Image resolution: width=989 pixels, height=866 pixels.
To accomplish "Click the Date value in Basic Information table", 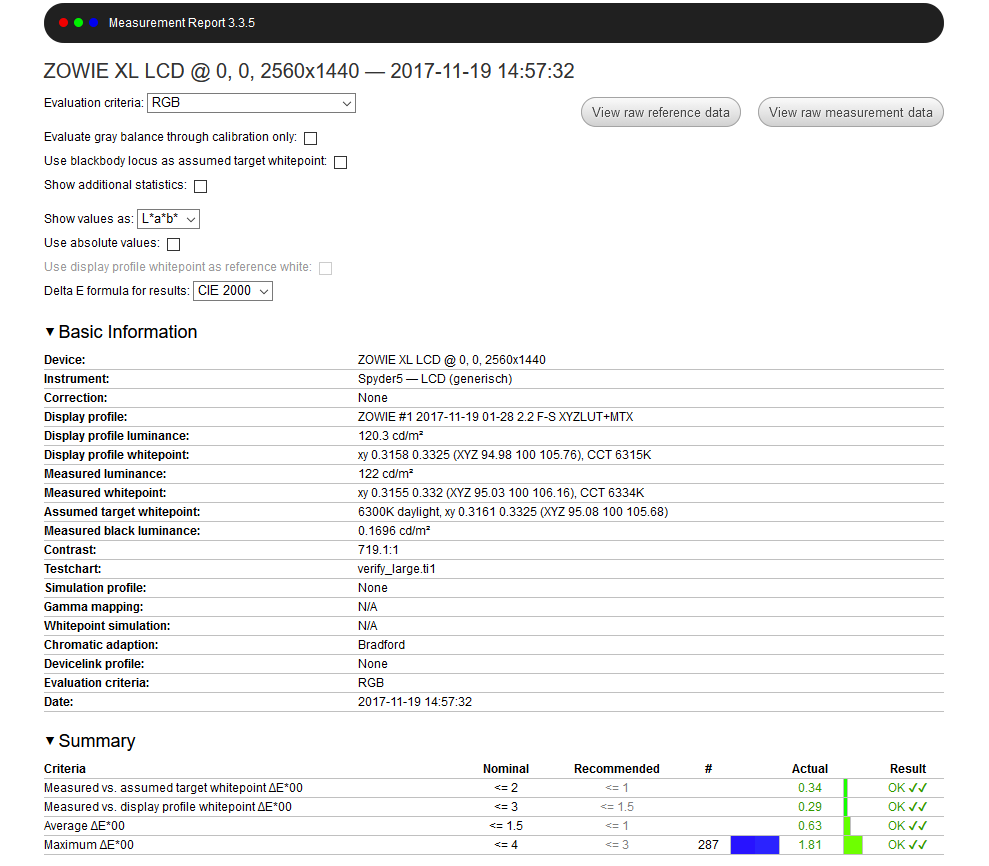I will (414, 701).
